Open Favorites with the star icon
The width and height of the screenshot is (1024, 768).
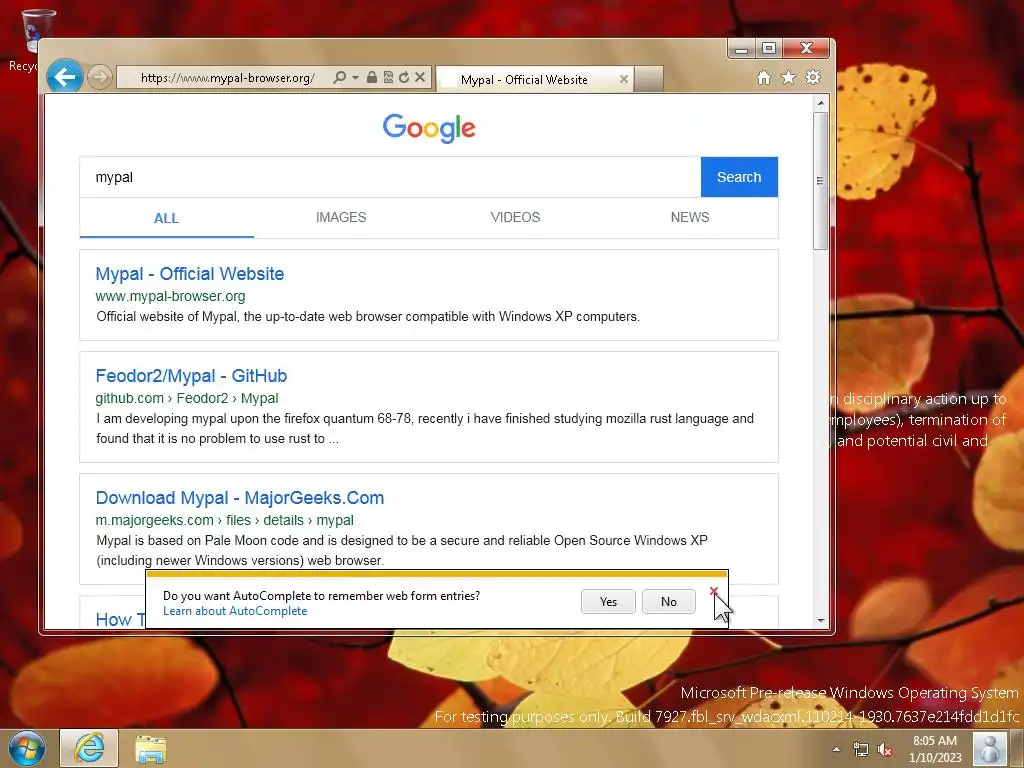click(x=788, y=78)
